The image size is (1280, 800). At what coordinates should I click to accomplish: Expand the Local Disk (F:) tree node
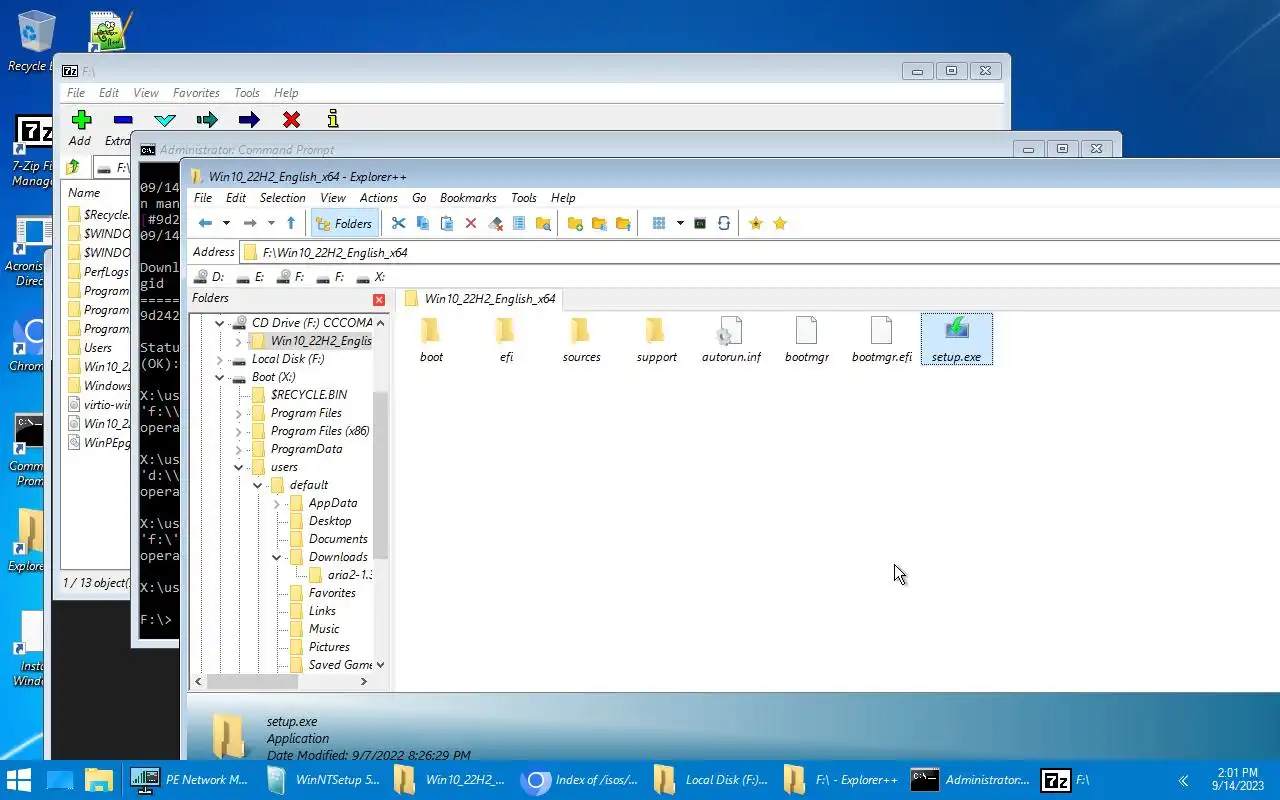pyautogui.click(x=219, y=359)
